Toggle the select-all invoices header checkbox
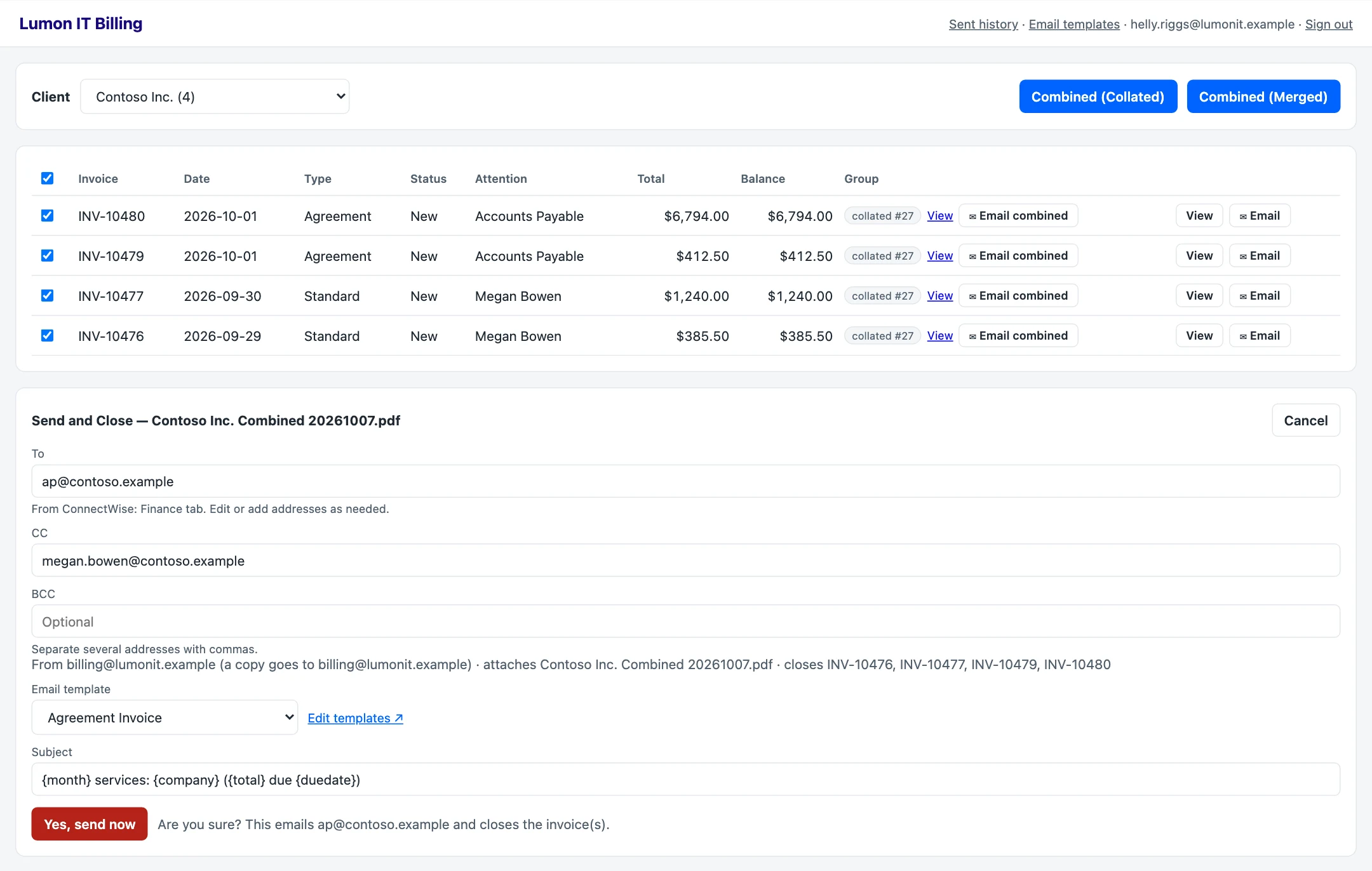Image resolution: width=1372 pixels, height=871 pixels. 47,178
